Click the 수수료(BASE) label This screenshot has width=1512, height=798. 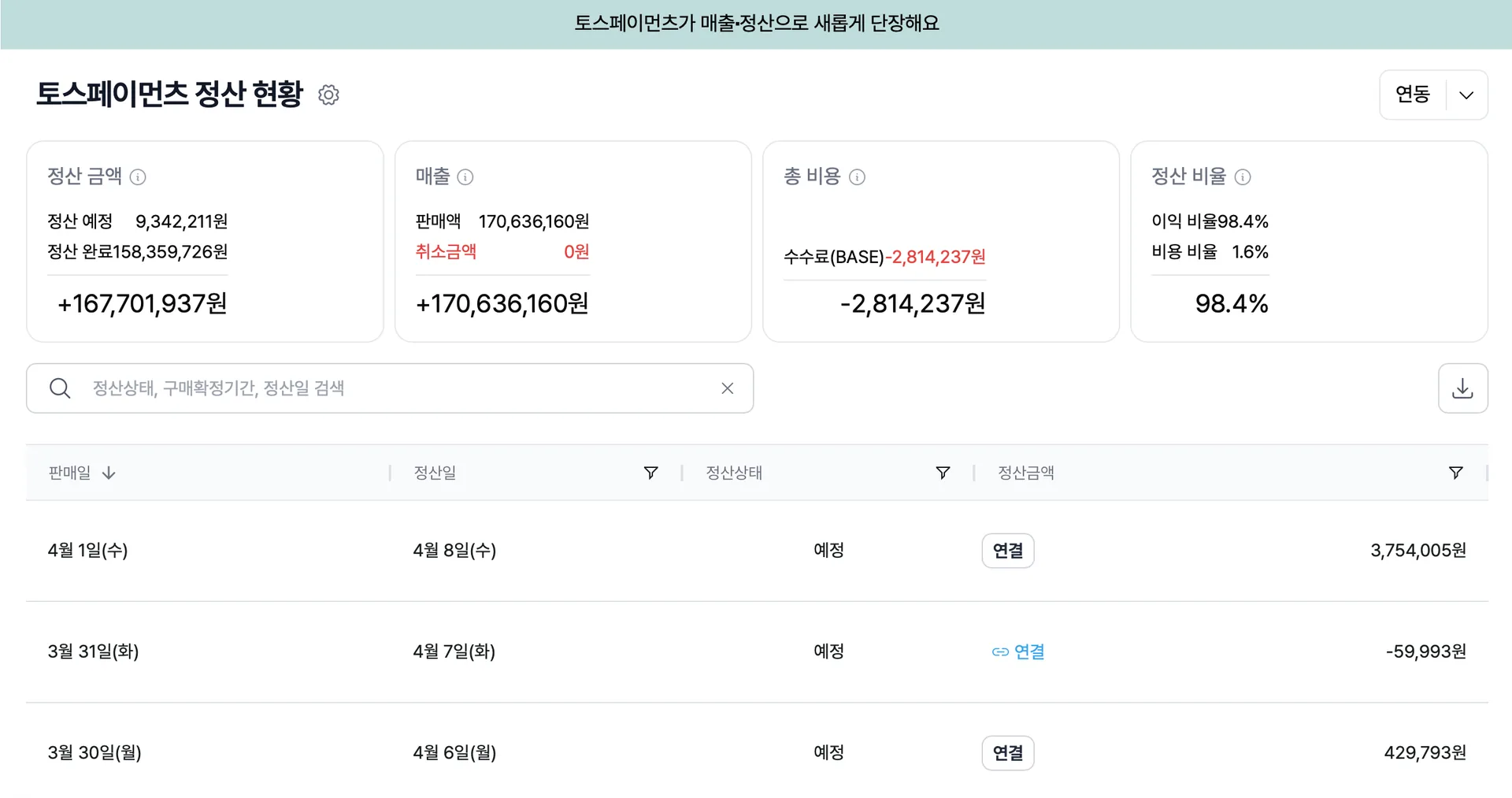pyautogui.click(x=834, y=257)
